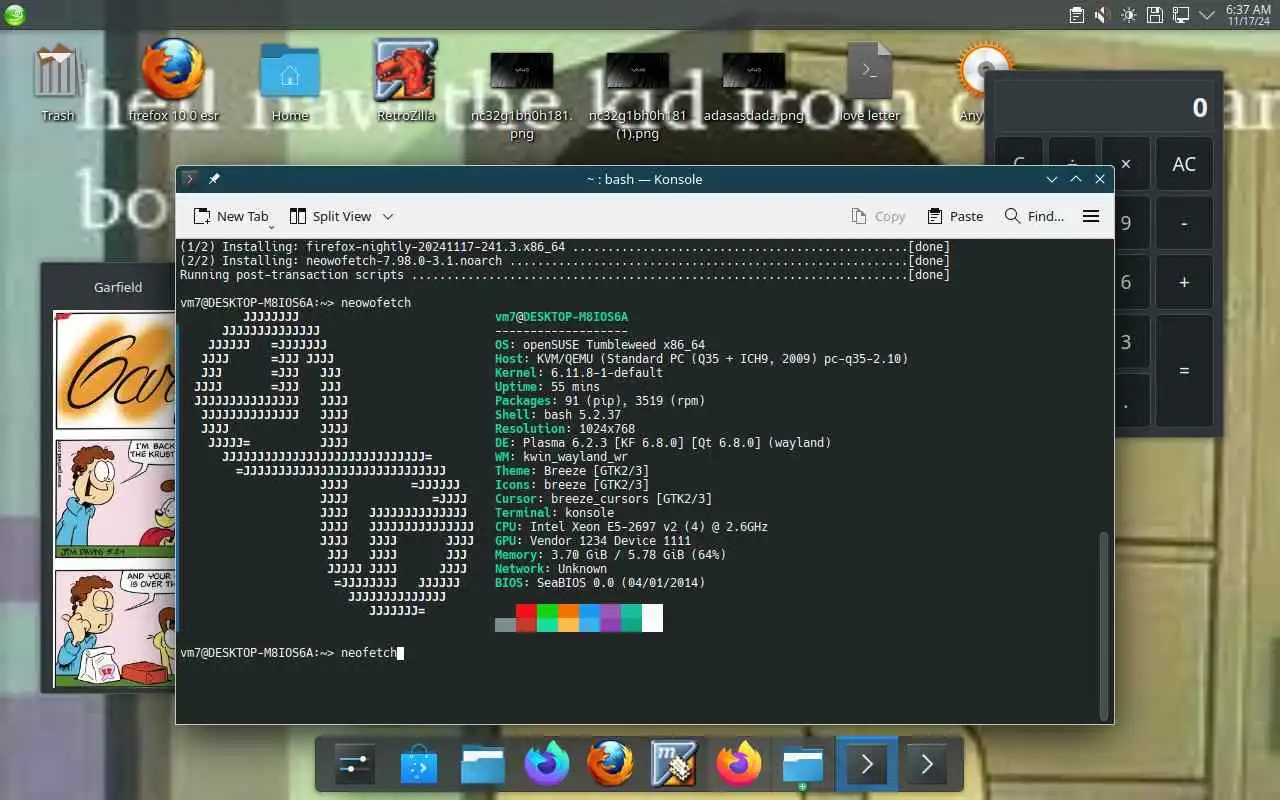1280x800 pixels.
Task: Open Discover software store from dock
Action: (419, 765)
